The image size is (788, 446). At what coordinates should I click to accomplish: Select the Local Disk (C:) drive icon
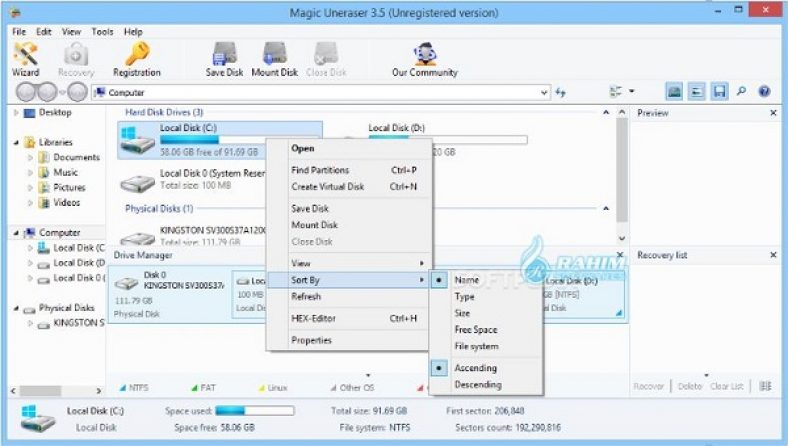(x=137, y=140)
